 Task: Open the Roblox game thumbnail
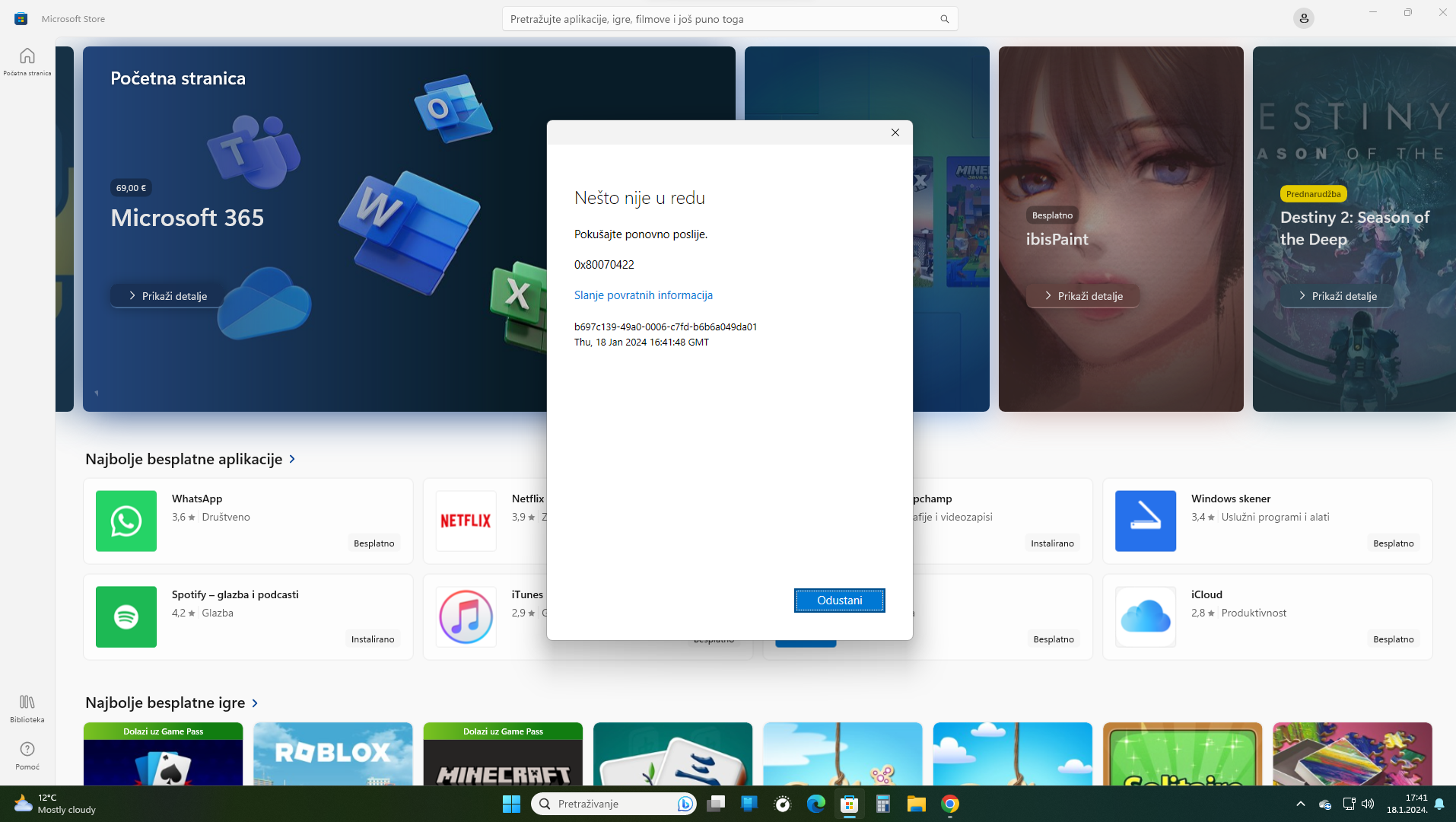(333, 753)
